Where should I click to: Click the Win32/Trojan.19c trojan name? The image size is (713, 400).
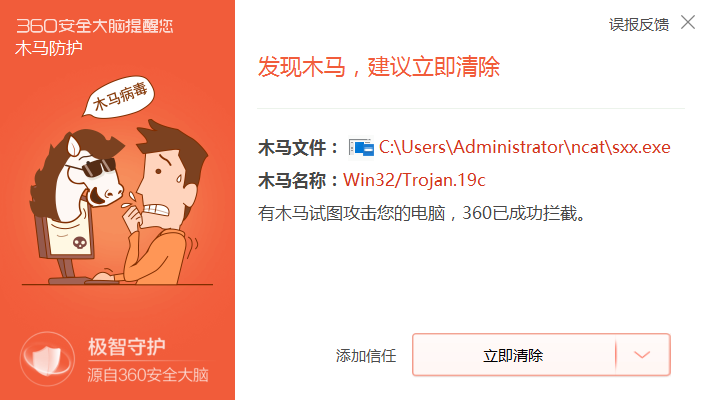point(414,180)
